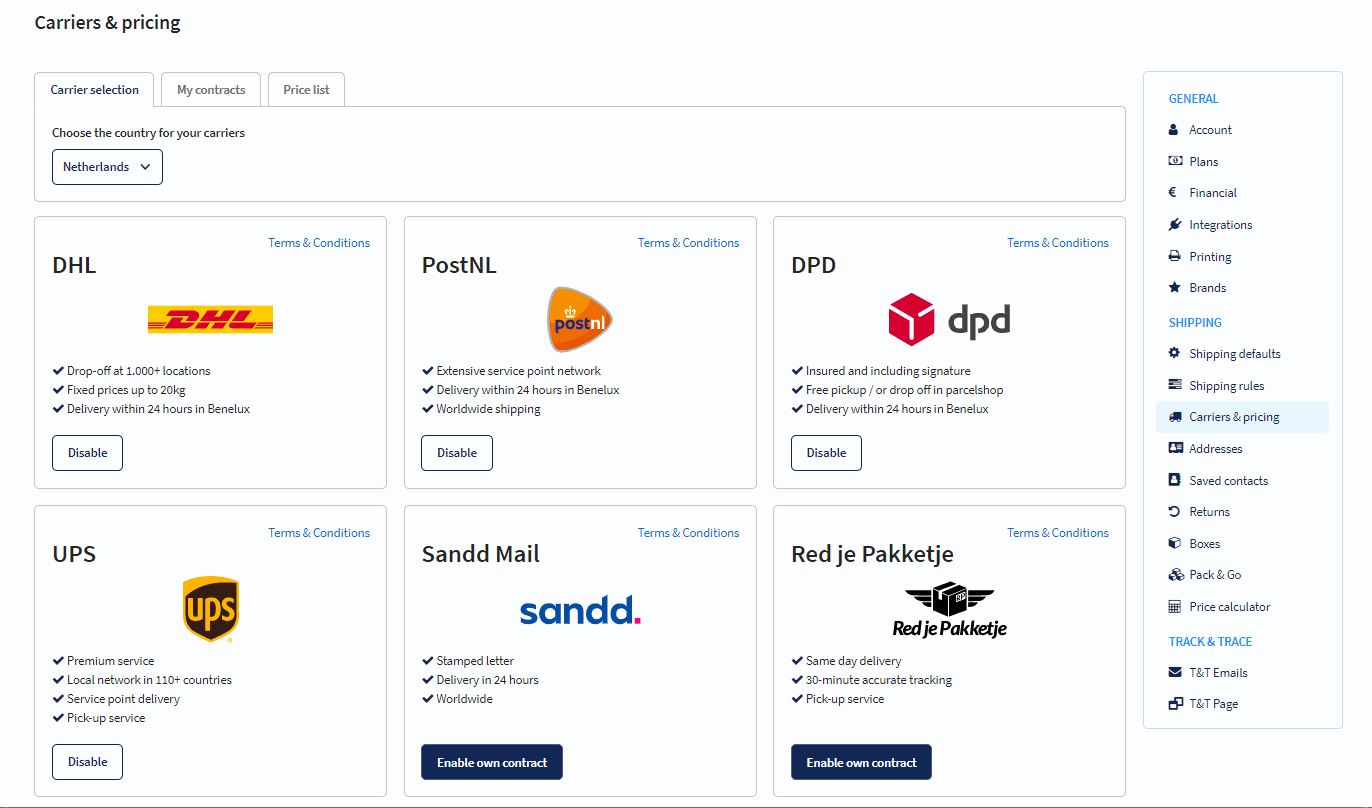The image size is (1372, 808).
Task: Click the gear icon next to Shipping defaults
Action: (1175, 353)
